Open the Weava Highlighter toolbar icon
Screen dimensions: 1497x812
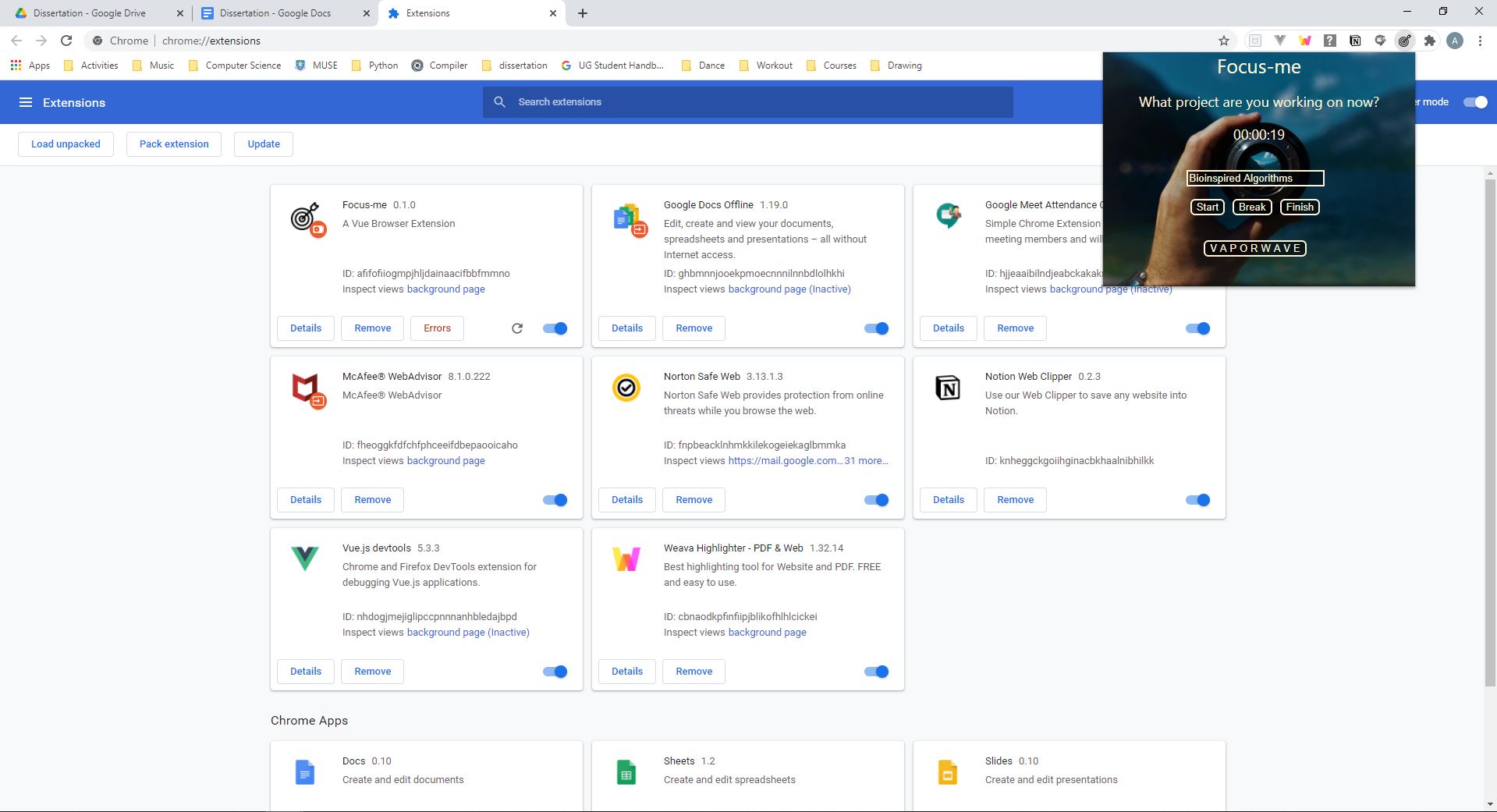point(1305,41)
